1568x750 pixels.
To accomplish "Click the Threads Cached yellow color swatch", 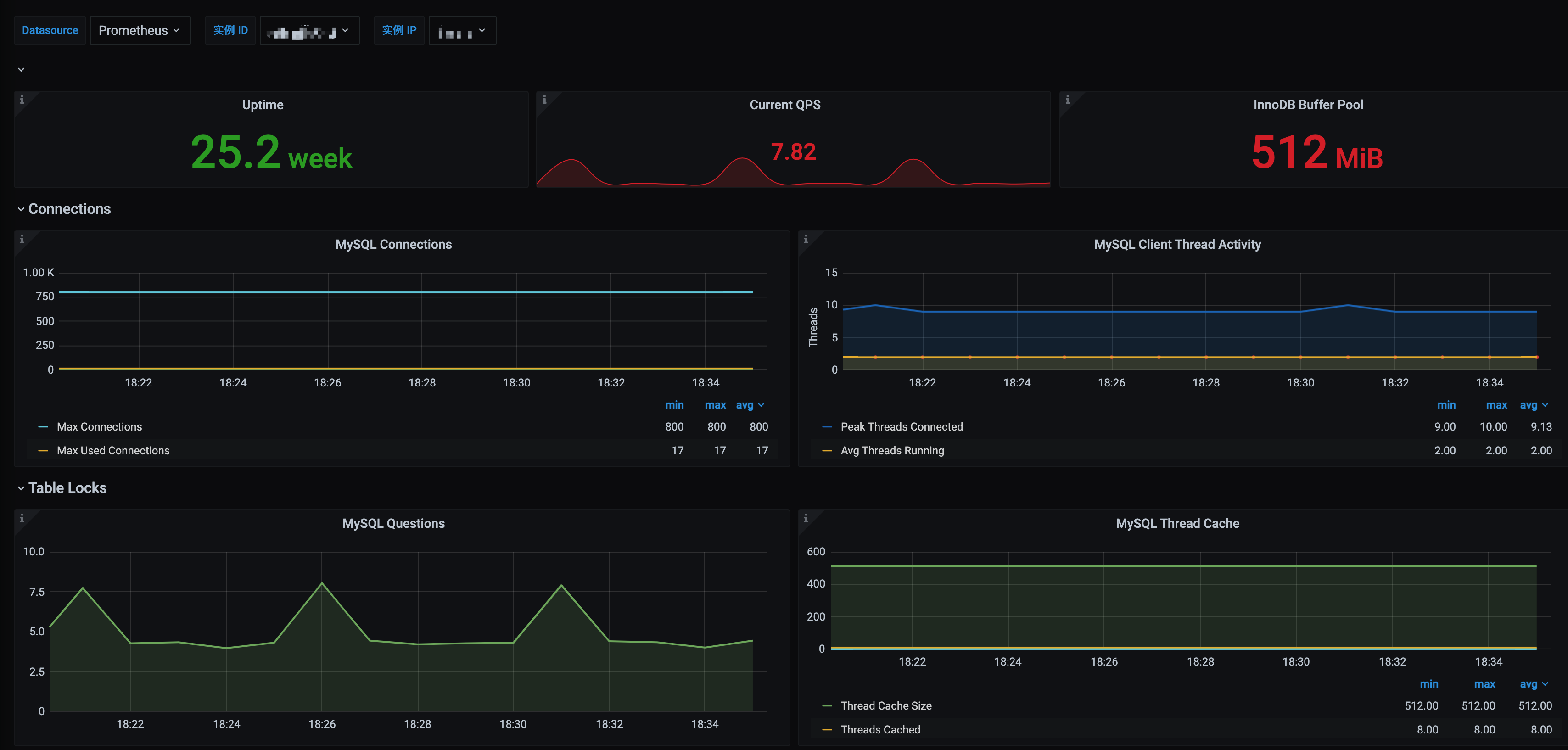I will click(x=827, y=729).
